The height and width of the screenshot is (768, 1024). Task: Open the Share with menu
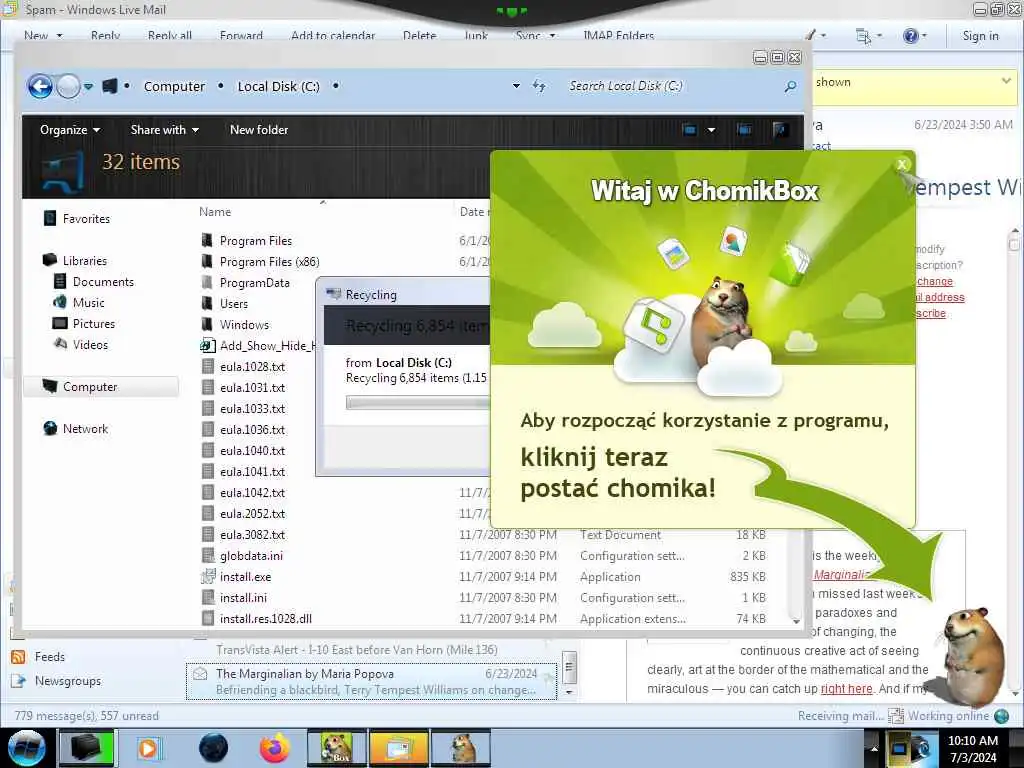point(165,130)
